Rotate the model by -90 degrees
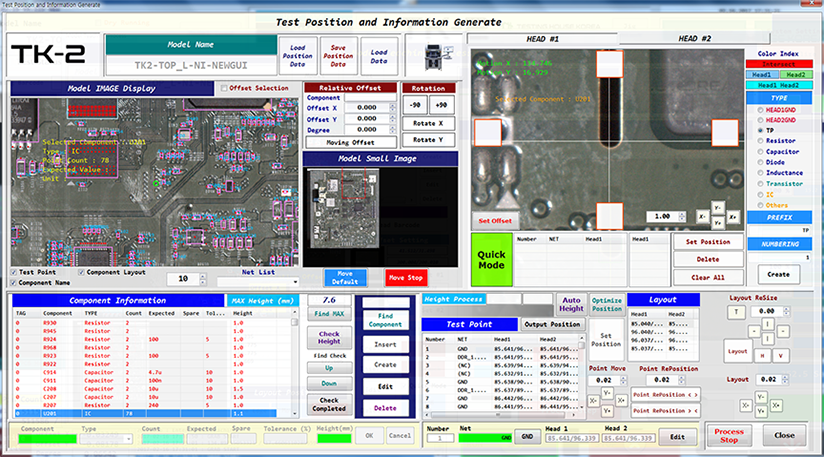Image resolution: width=824 pixels, height=457 pixels. pos(413,105)
